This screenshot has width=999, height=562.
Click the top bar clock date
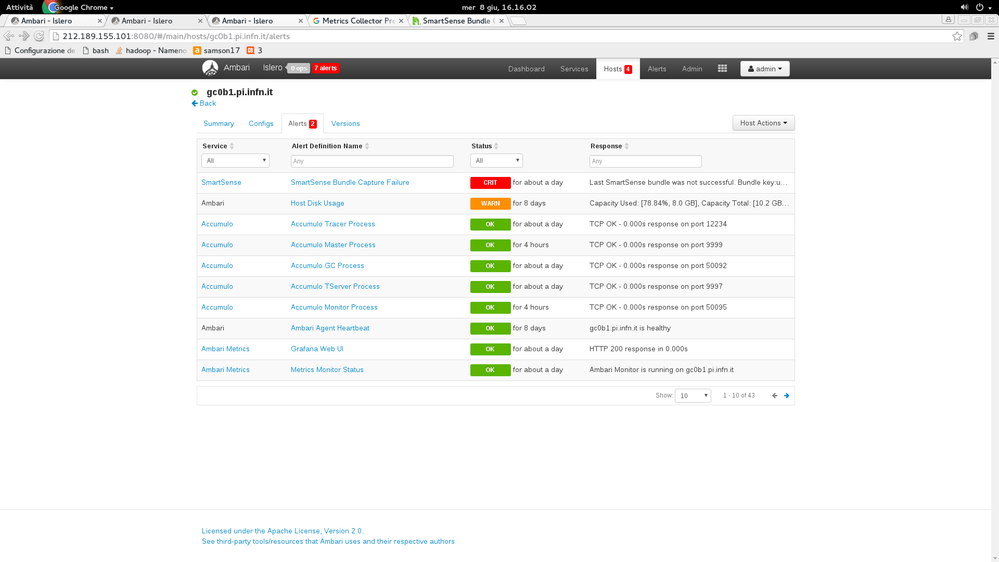[x=499, y=7]
